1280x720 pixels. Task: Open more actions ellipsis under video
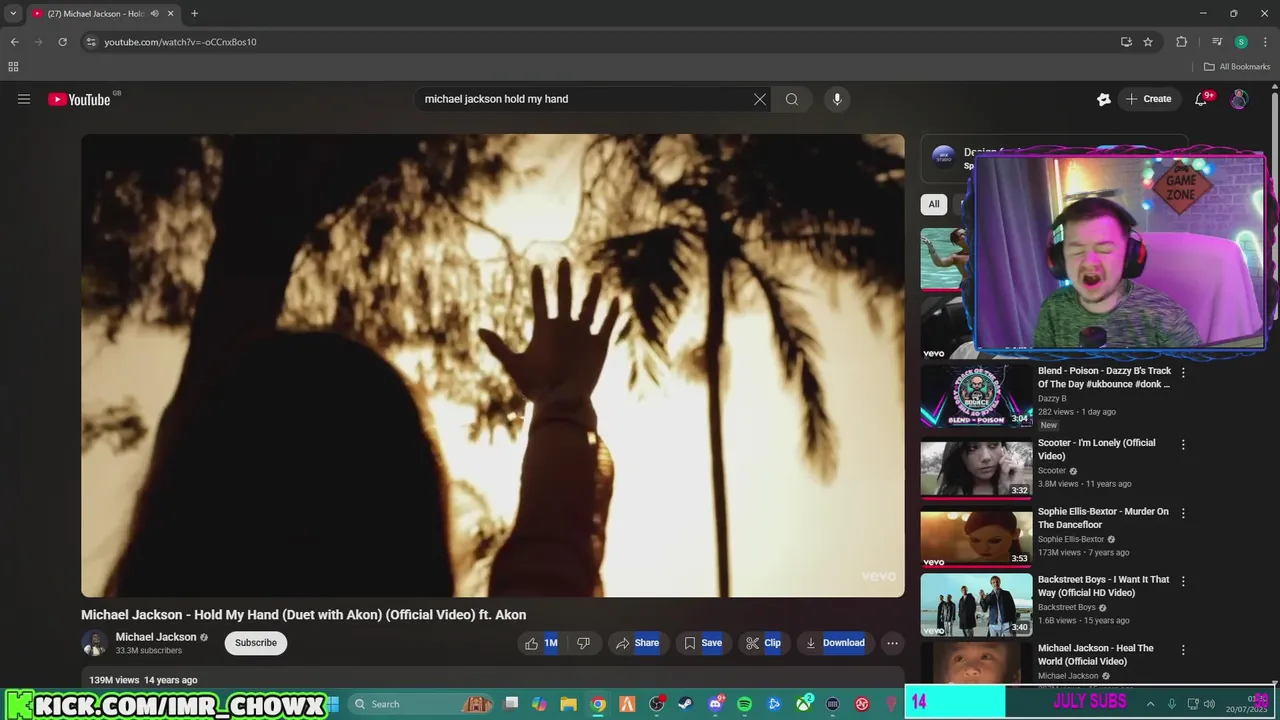(x=893, y=643)
